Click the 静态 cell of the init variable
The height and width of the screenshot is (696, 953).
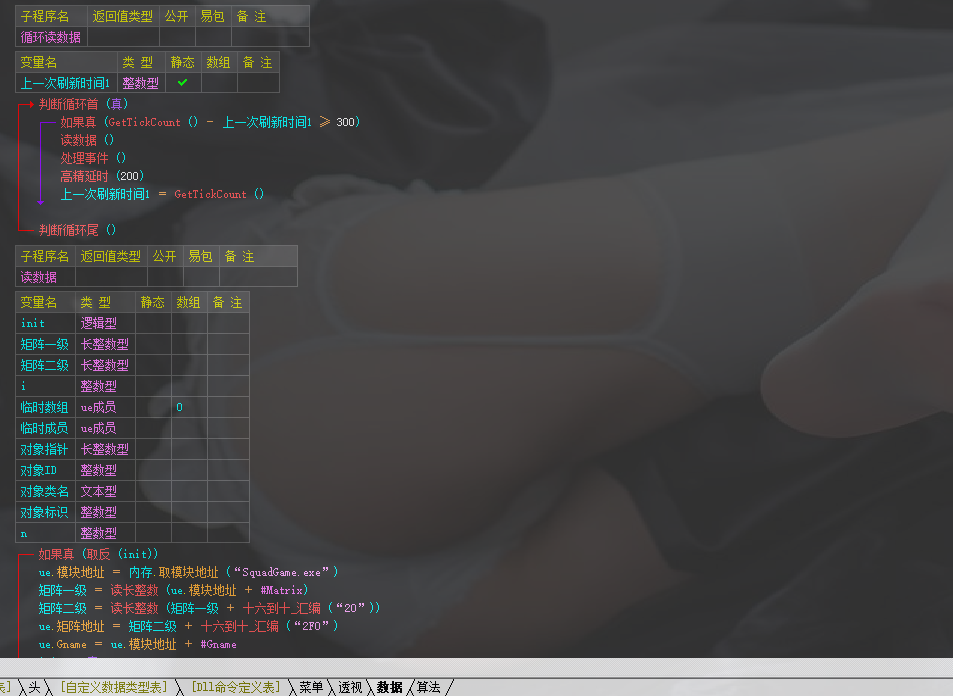tap(153, 323)
